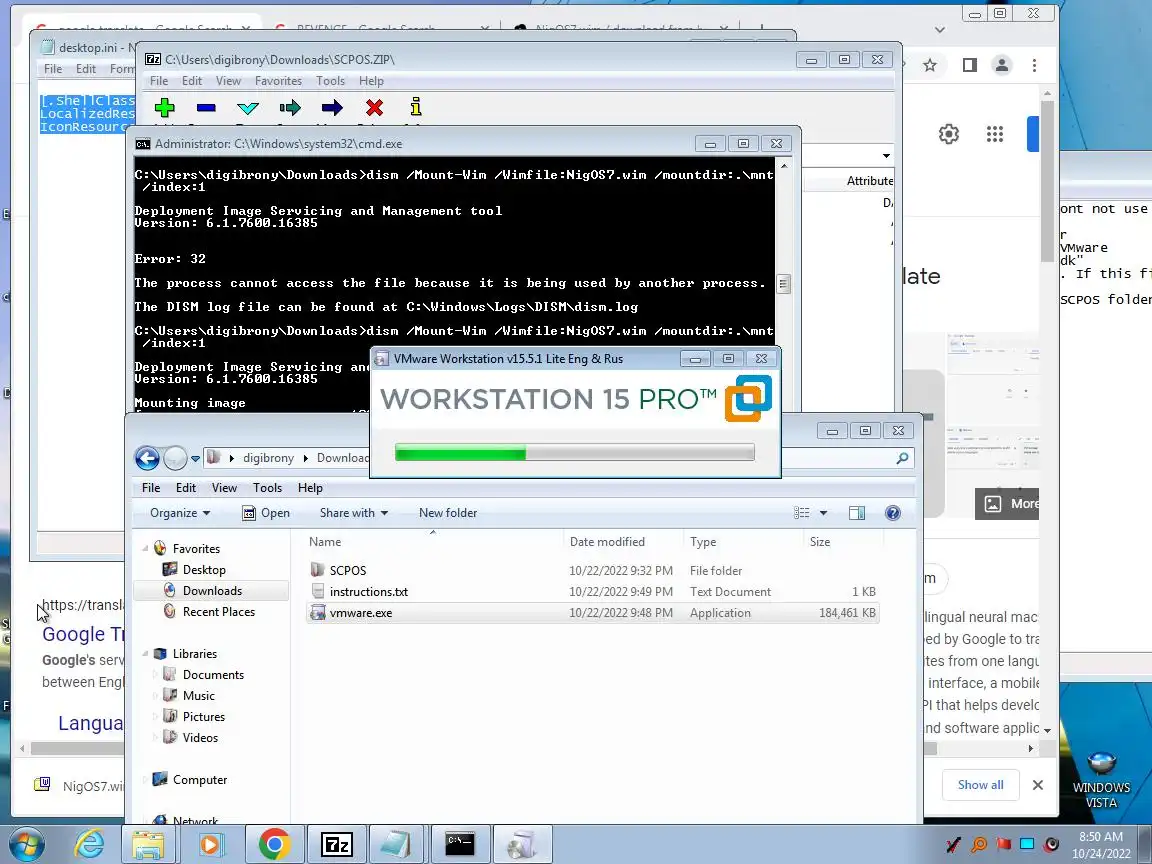1152x864 pixels.
Task: Open Organize dropdown in Explorer
Action: [x=180, y=513]
